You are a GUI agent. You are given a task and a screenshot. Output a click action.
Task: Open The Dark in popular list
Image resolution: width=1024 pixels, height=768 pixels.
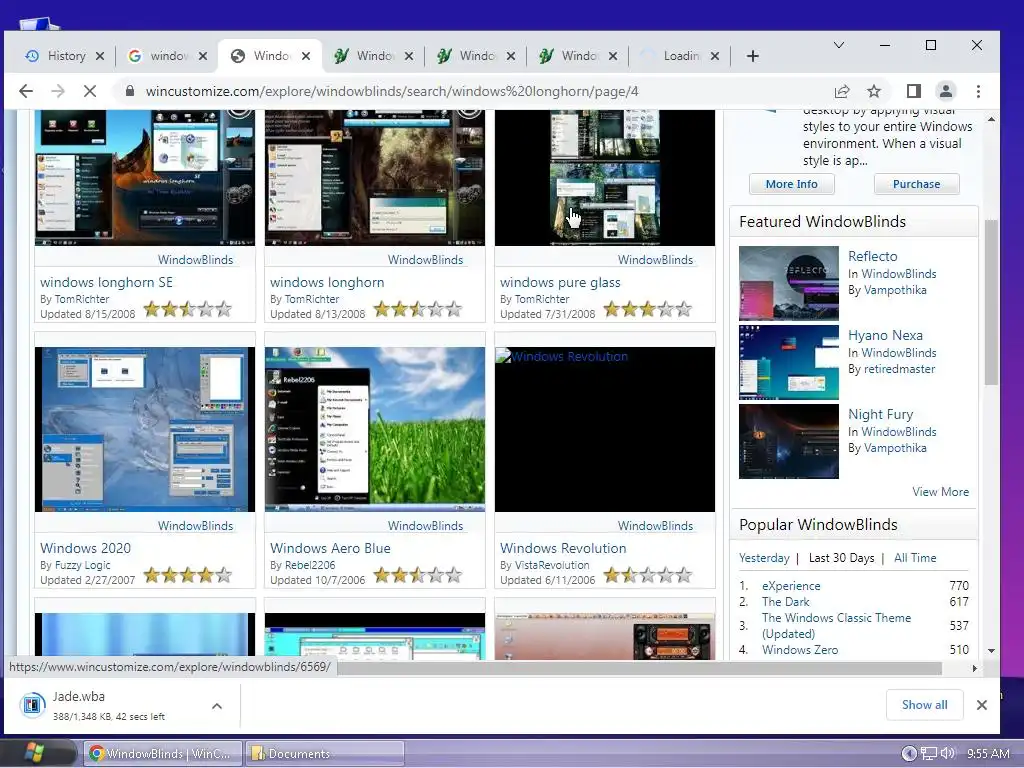[786, 601]
